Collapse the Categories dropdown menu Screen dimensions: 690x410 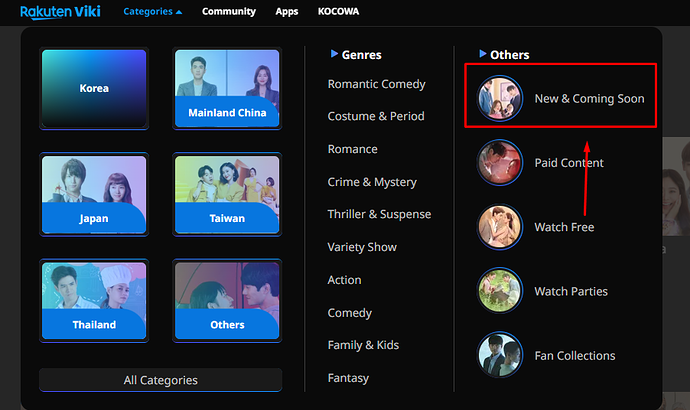(x=152, y=11)
